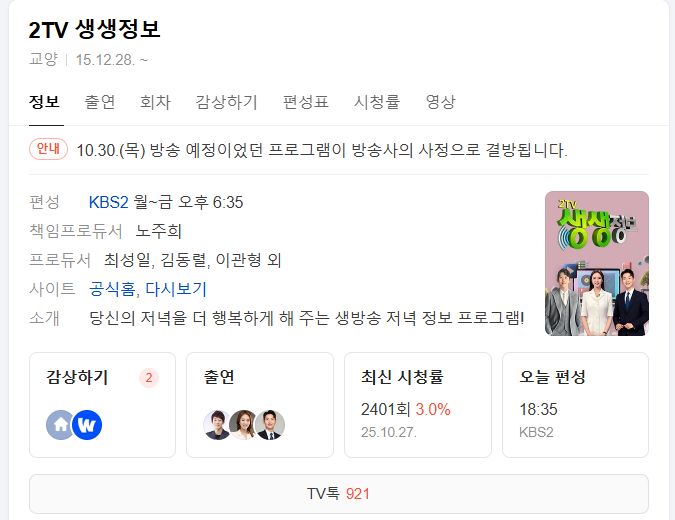Viewport: 675px width, 520px height.
Task: Open the 오늘 편성 schedule card
Action: point(576,405)
